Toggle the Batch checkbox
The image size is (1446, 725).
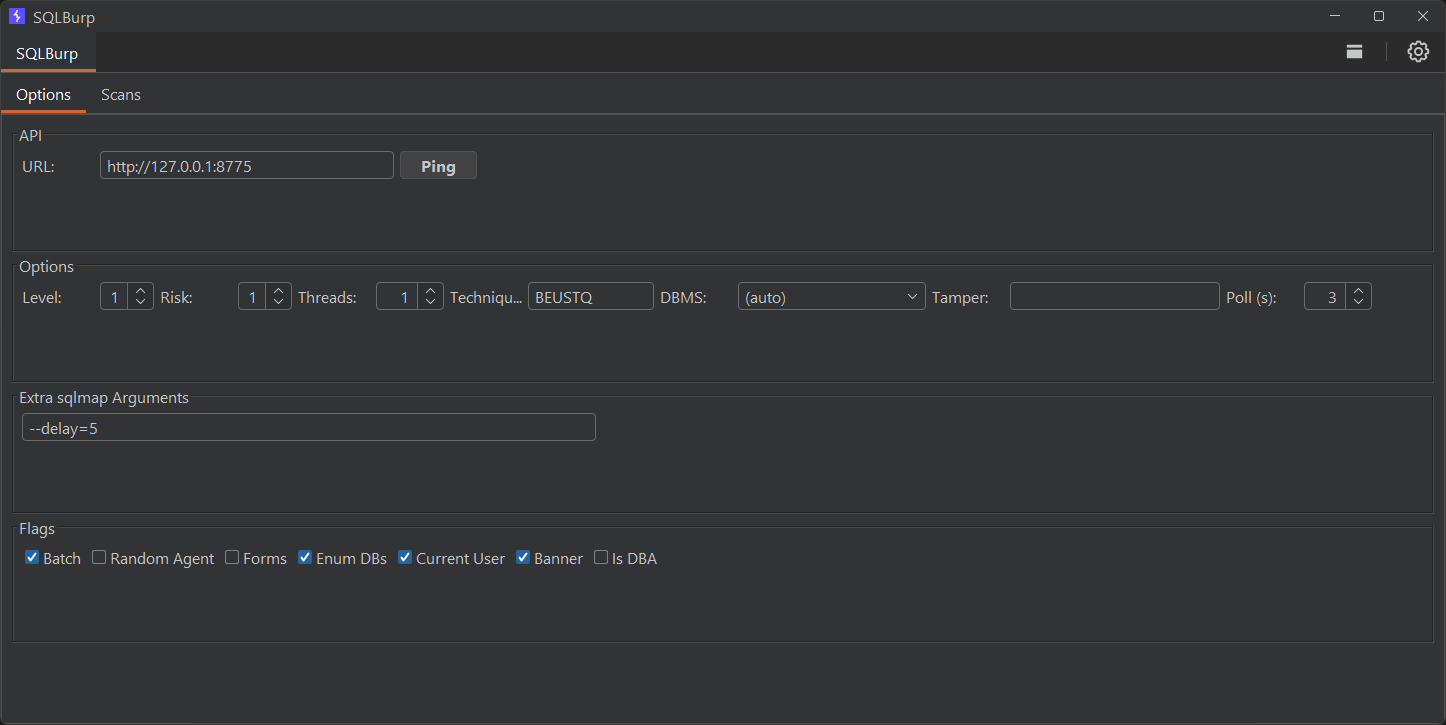coord(32,557)
